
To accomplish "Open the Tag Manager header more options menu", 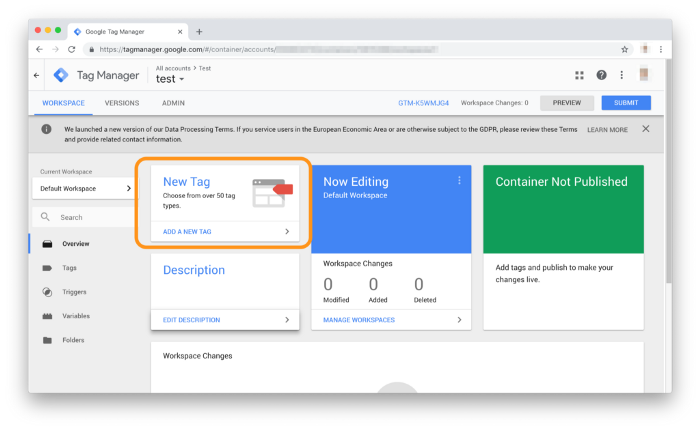I will (621, 75).
